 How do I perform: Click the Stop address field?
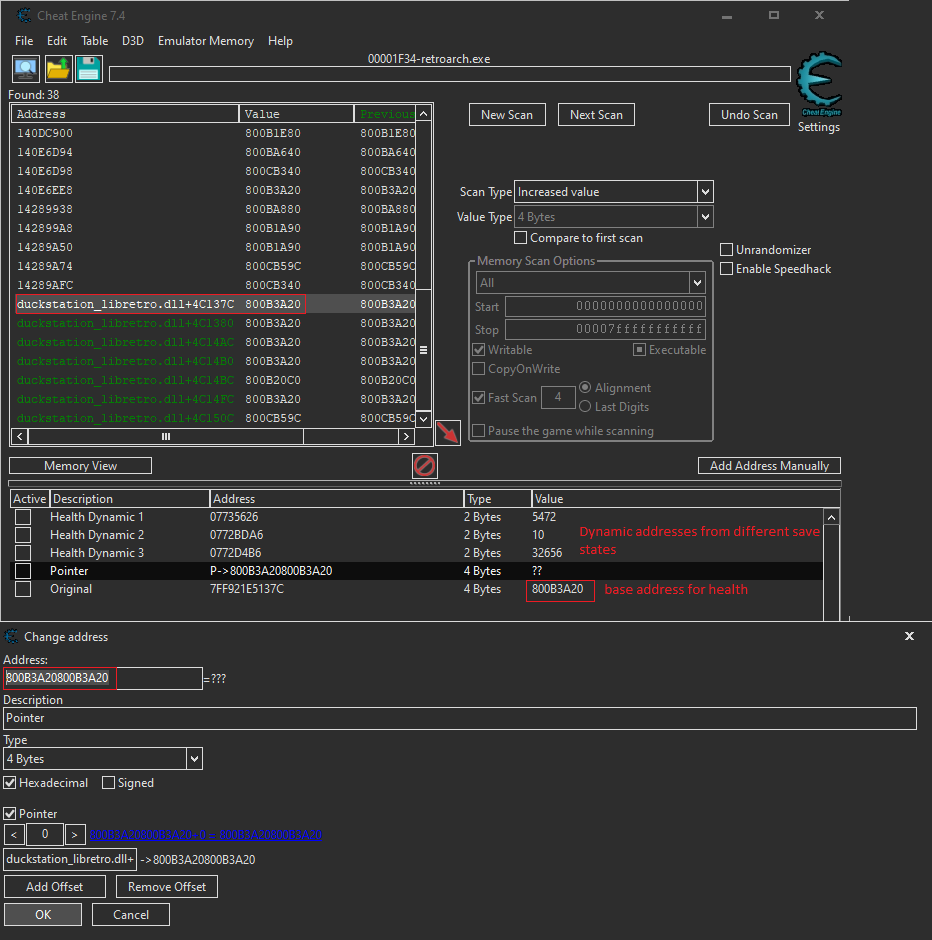(605, 329)
